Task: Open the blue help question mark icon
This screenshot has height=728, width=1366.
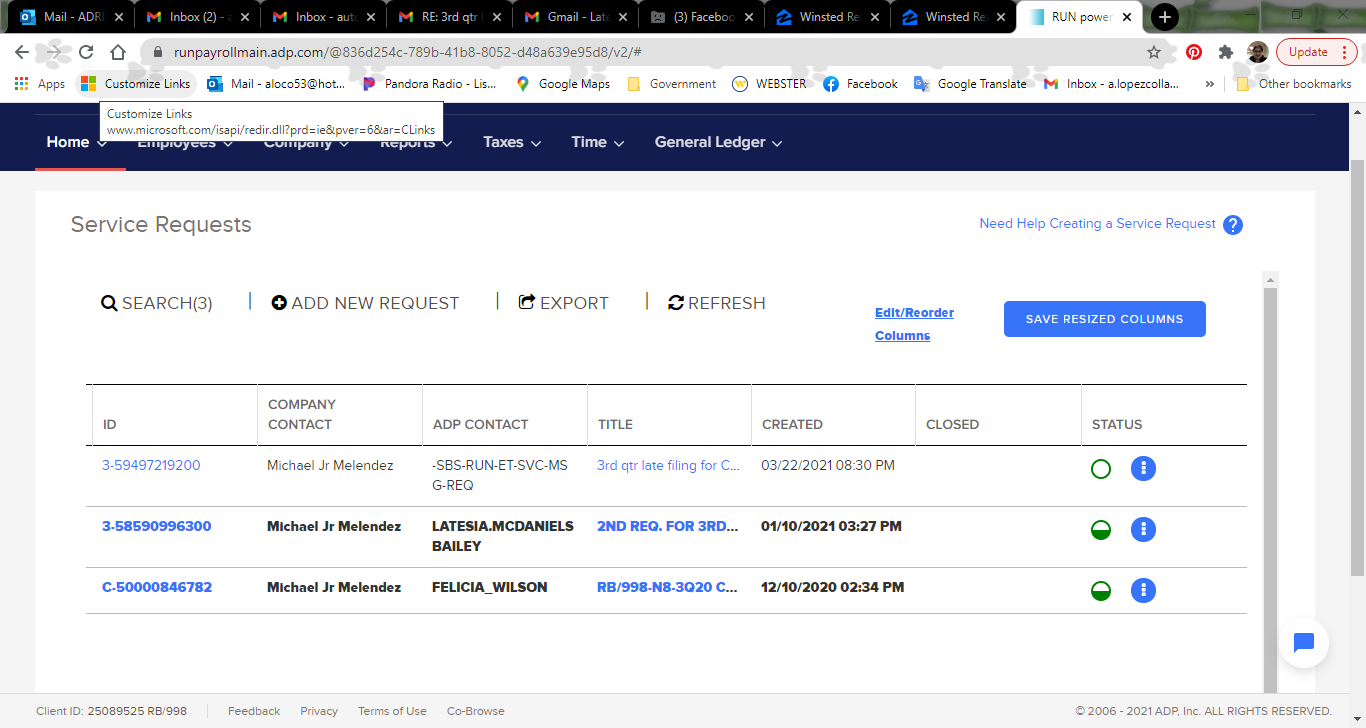Action: pyautogui.click(x=1233, y=225)
